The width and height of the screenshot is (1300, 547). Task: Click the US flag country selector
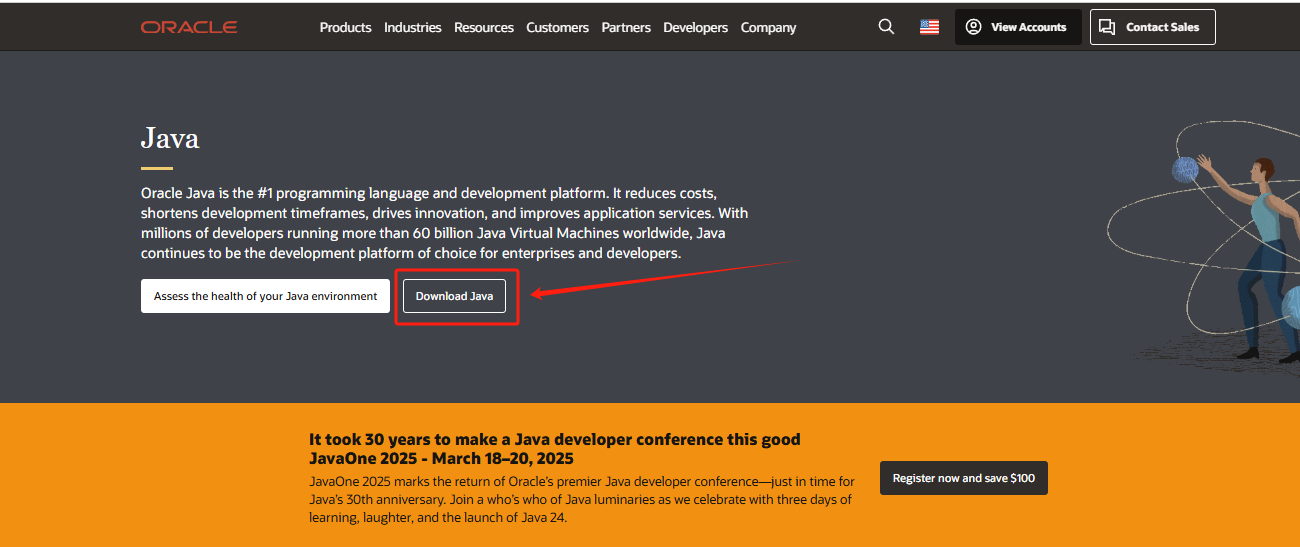click(929, 27)
